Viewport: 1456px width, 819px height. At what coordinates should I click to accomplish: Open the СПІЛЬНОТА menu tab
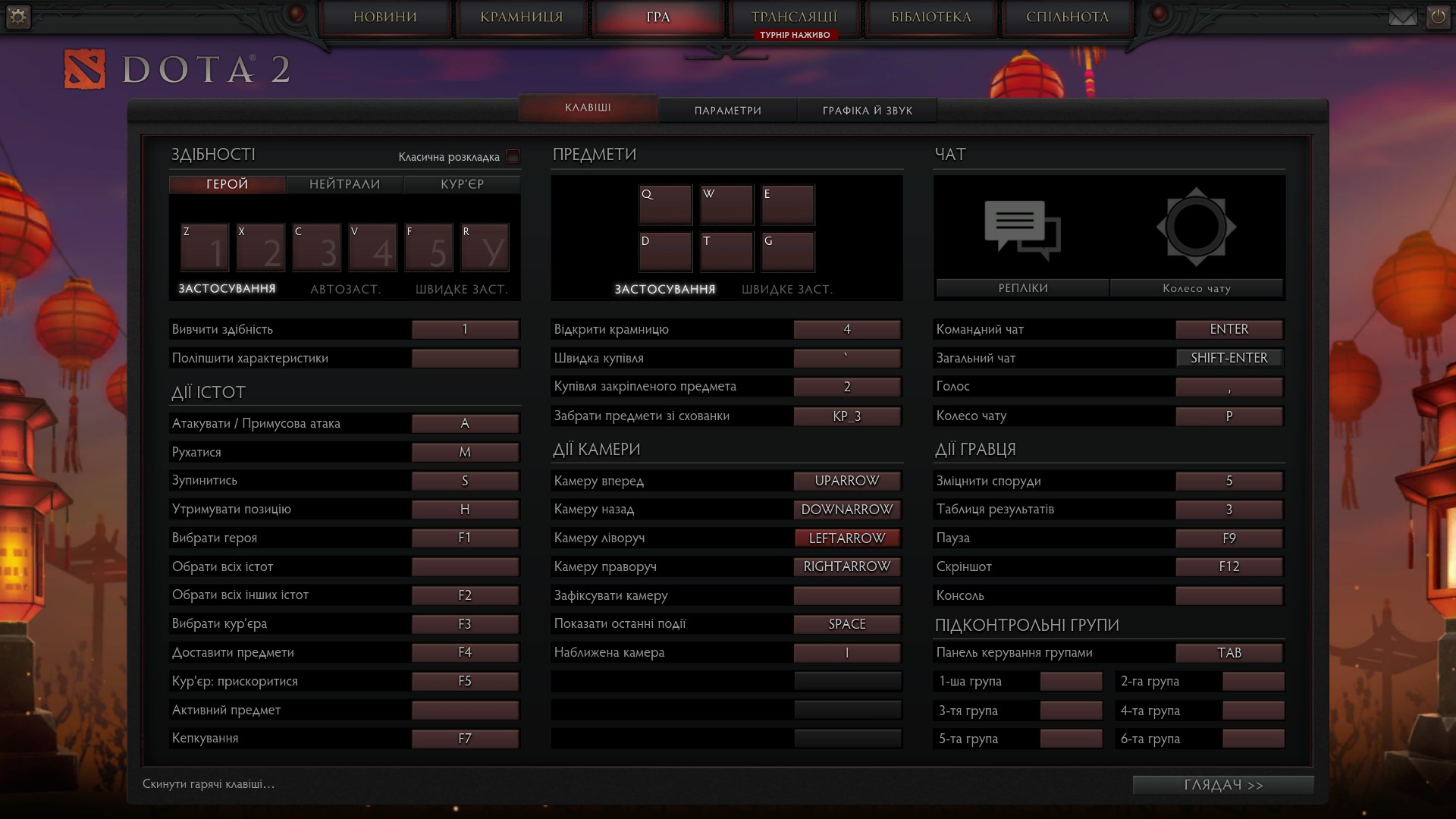[1068, 17]
